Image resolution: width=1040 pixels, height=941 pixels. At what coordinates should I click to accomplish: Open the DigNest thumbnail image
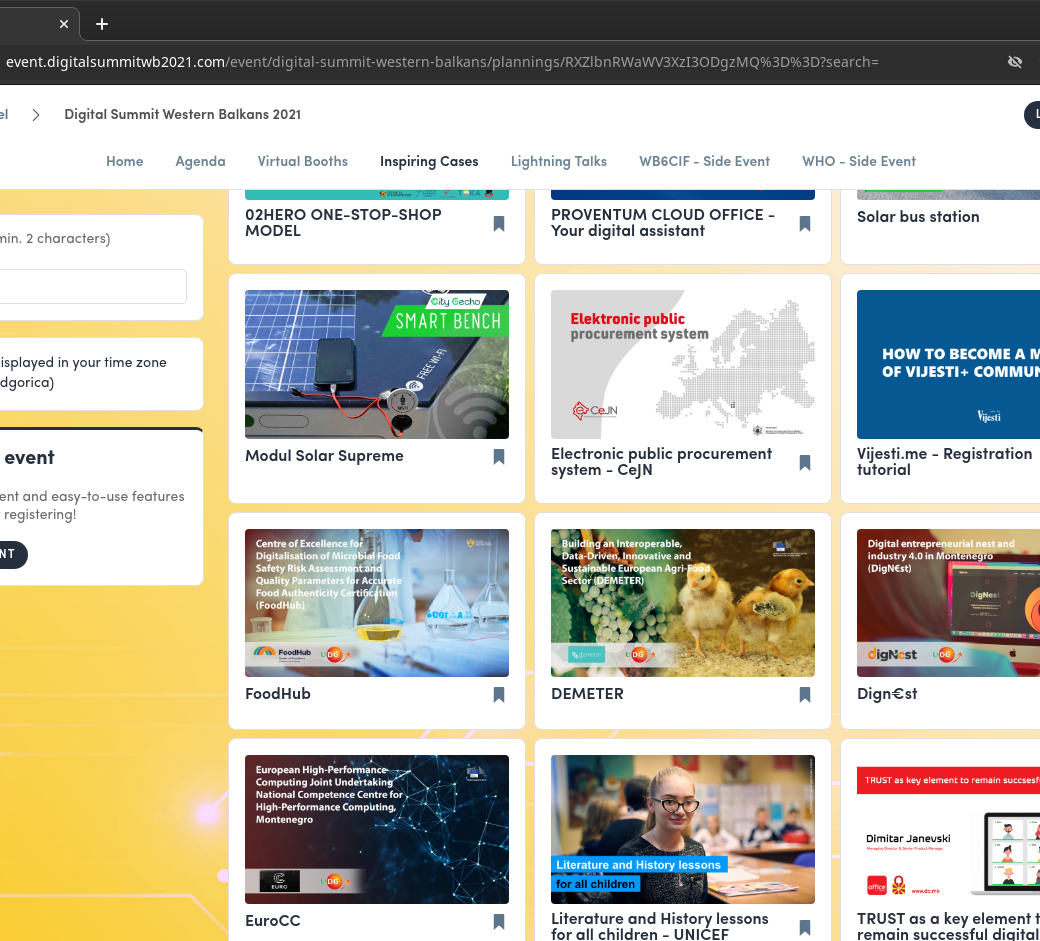[948, 603]
